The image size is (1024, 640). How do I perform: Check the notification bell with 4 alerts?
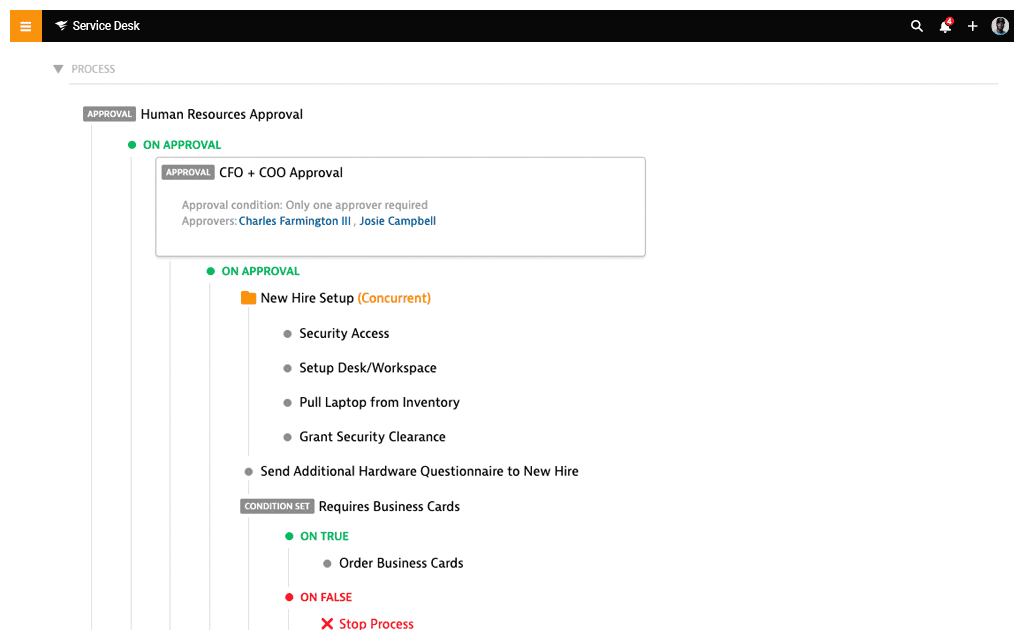click(x=945, y=26)
